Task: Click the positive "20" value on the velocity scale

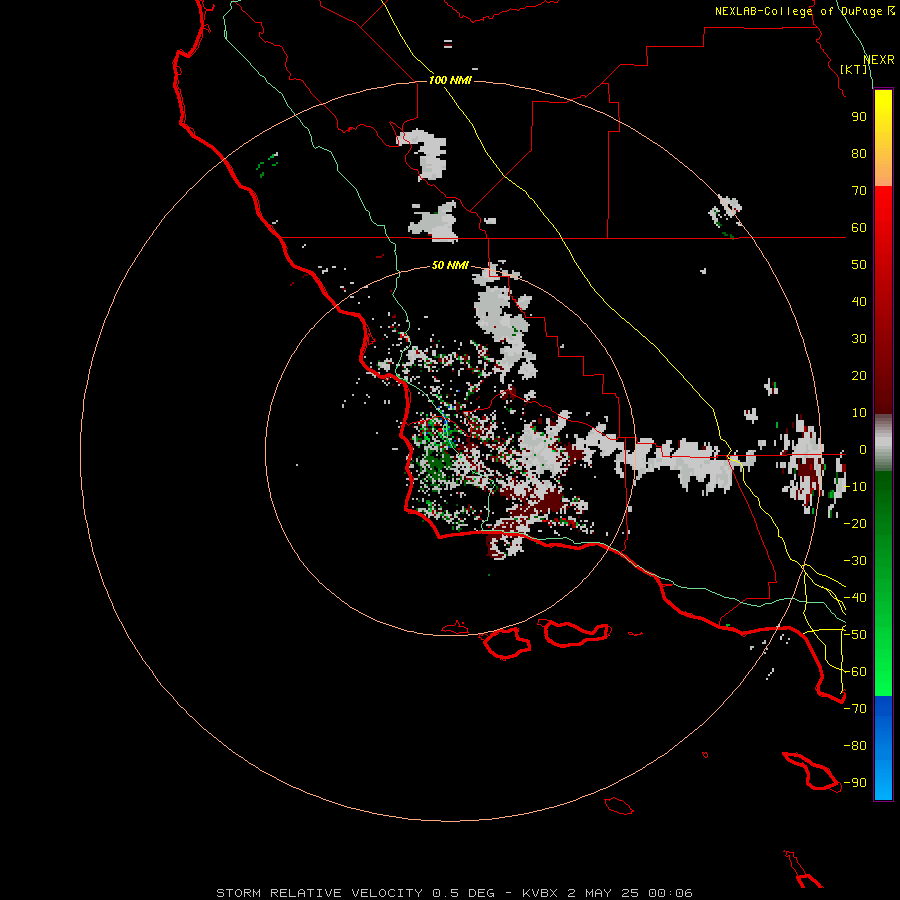Action: pos(859,376)
